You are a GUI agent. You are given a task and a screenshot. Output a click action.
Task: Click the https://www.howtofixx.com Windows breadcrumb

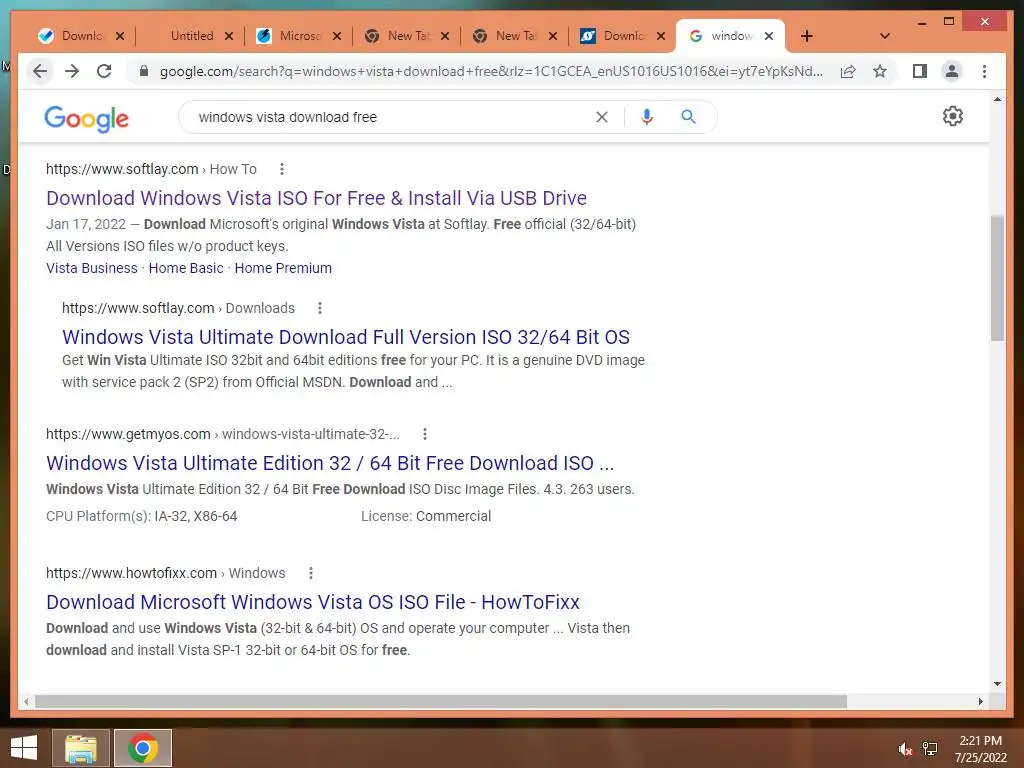point(165,573)
